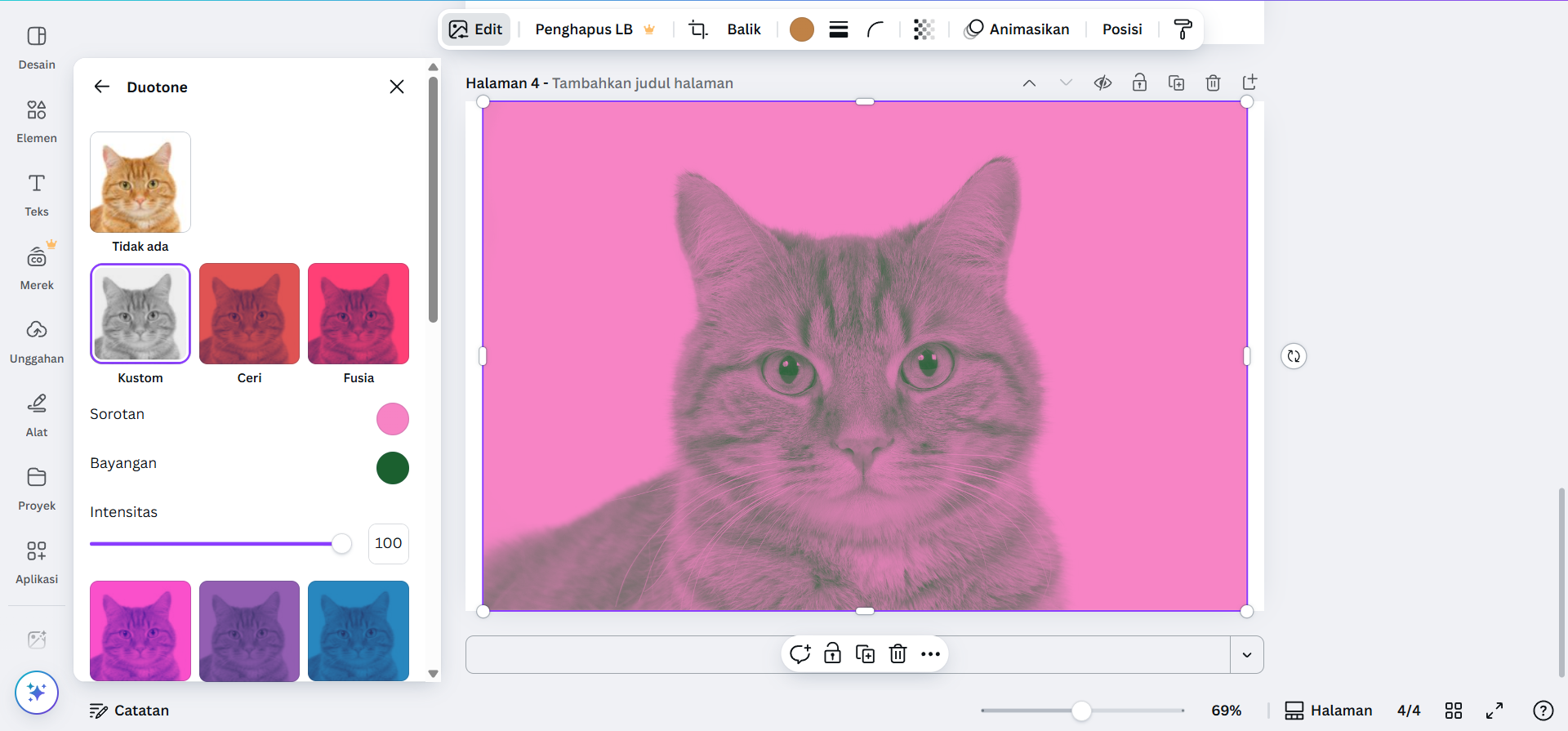Select the copy style paint roller
1568x731 pixels.
coord(1183,29)
